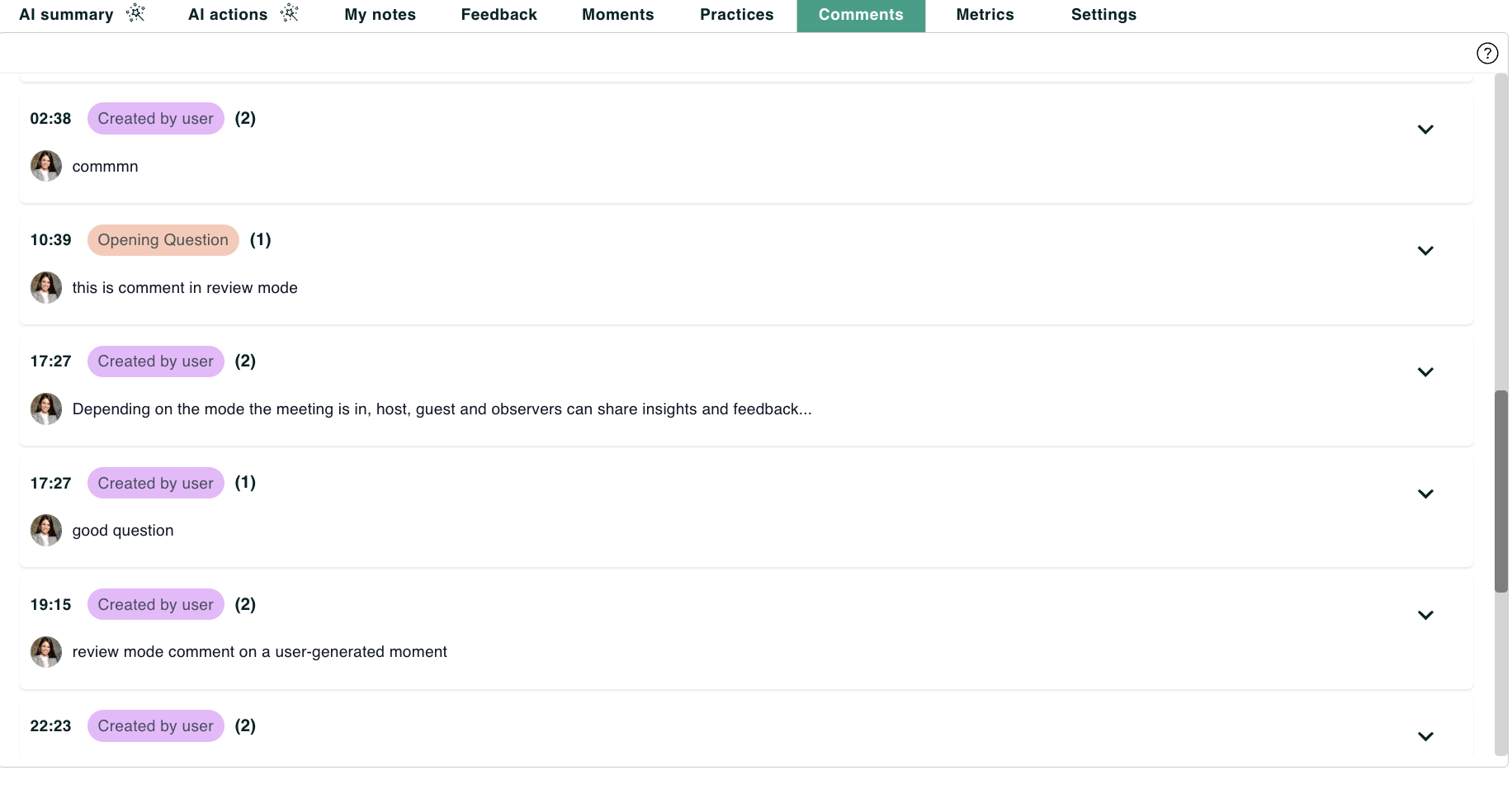1512x789 pixels.
Task: Open the Practices tab
Action: [735, 14]
